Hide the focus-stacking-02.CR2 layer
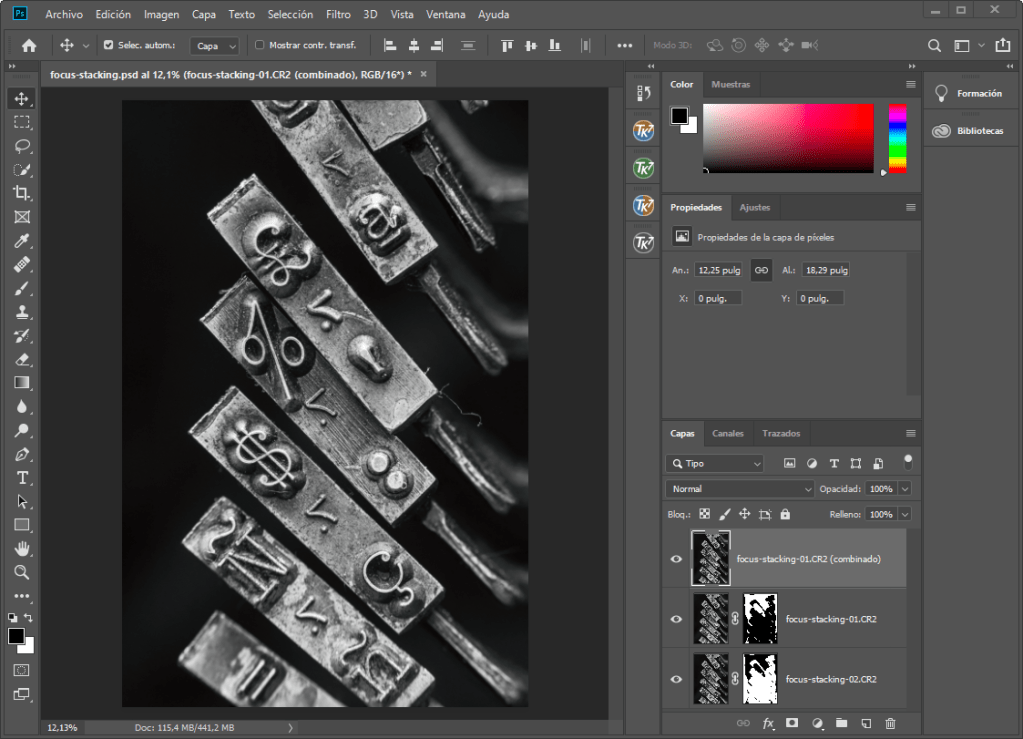The image size is (1023, 739). coord(676,679)
